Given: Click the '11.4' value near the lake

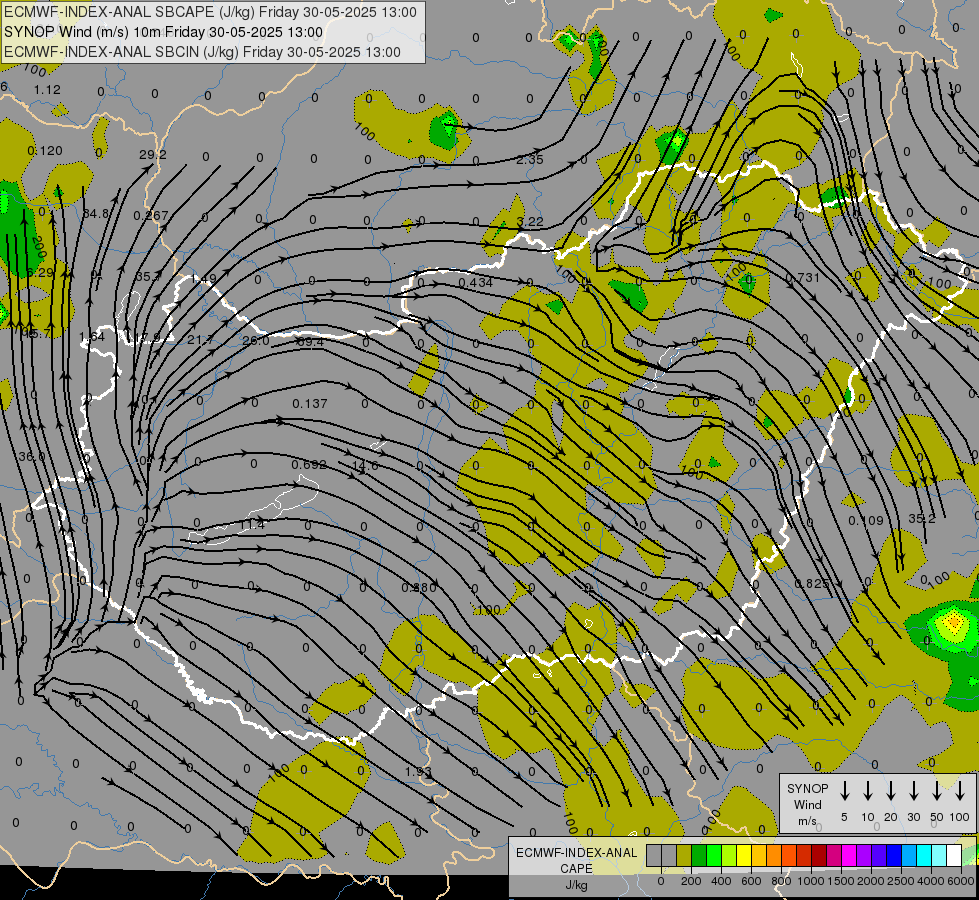Looking at the screenshot, I should (x=252, y=525).
